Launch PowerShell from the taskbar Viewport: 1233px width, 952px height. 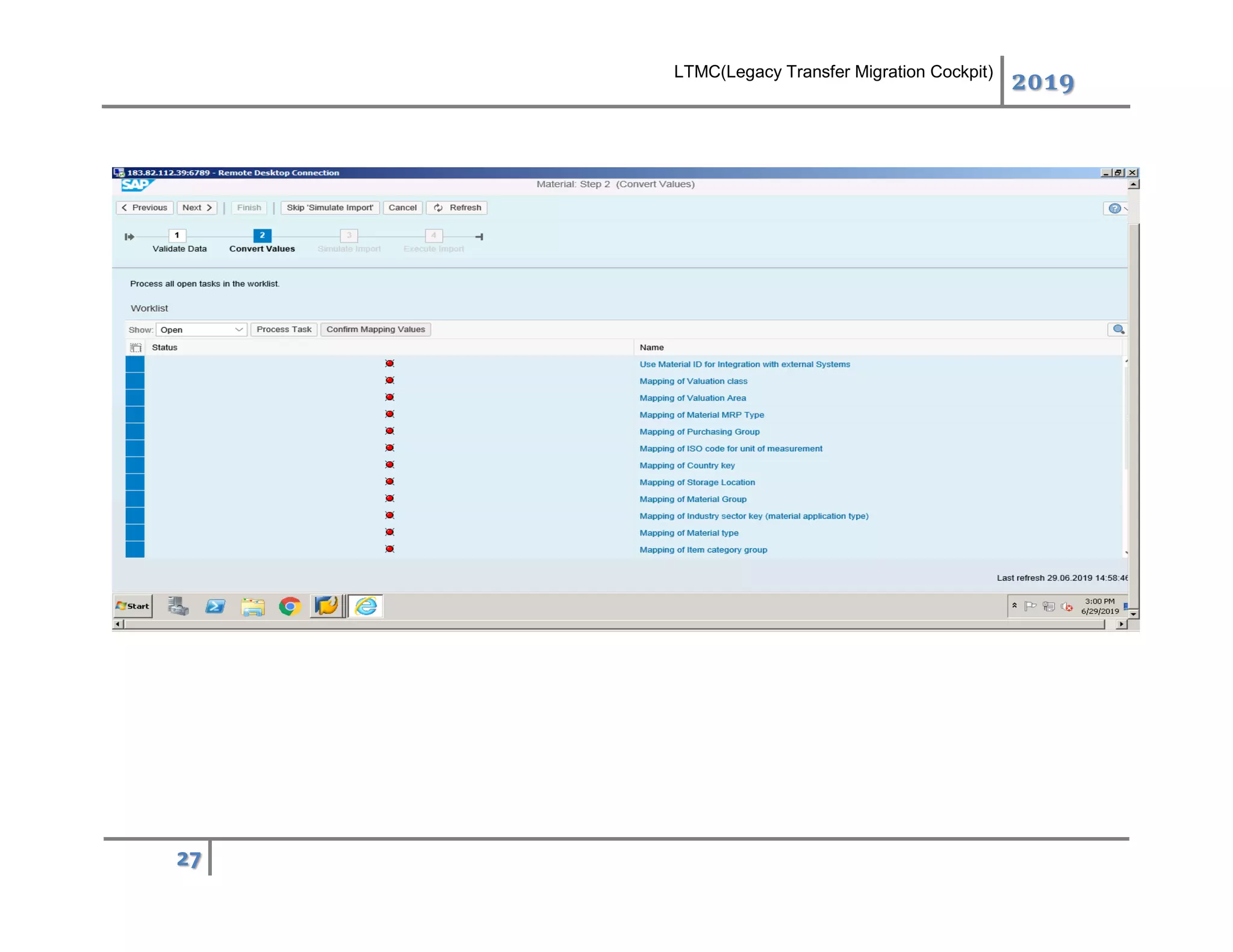(215, 606)
